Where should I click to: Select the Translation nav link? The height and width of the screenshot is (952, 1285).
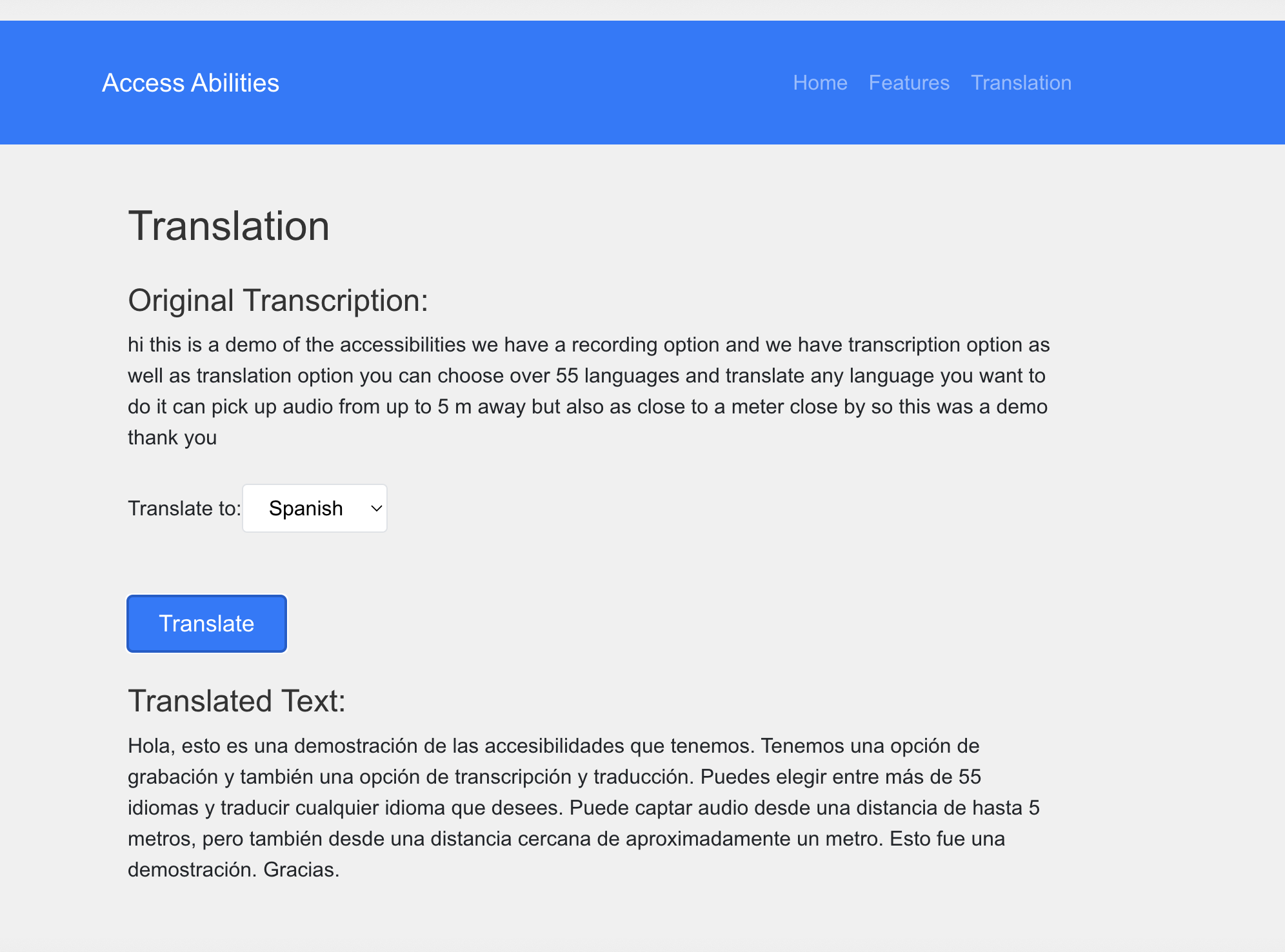[x=1021, y=83]
